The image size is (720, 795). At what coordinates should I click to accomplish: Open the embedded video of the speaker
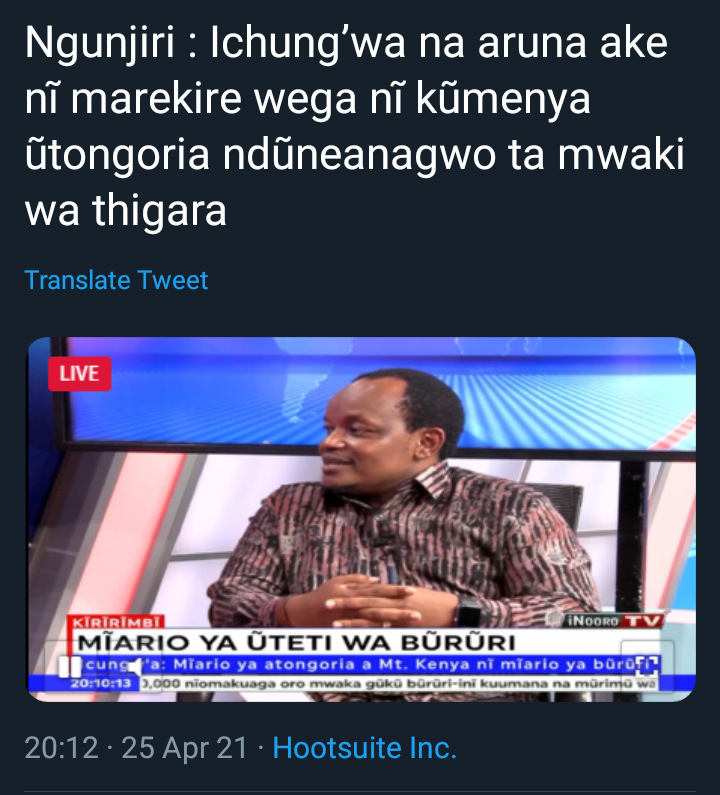click(362, 519)
